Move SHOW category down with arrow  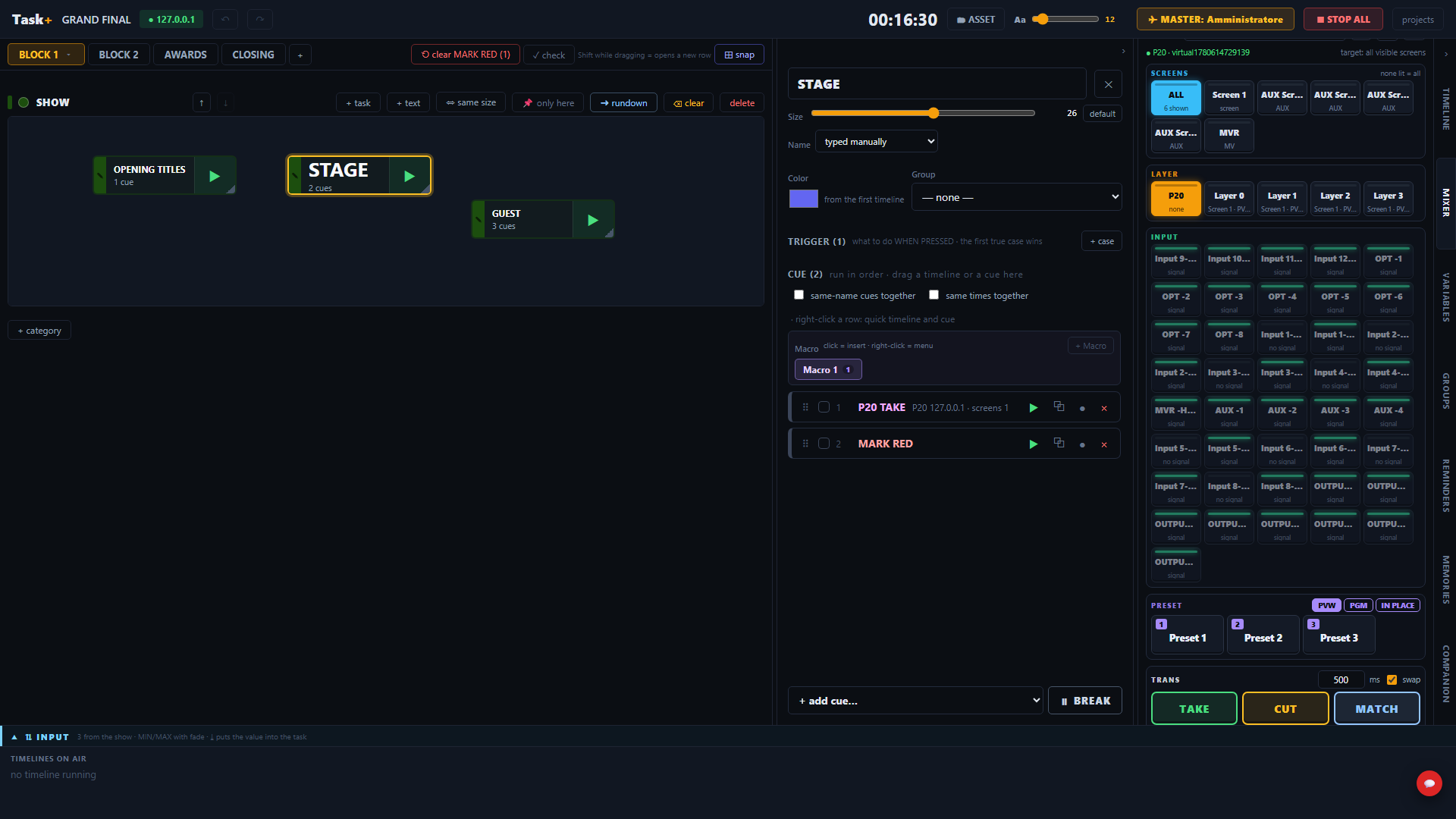225,102
